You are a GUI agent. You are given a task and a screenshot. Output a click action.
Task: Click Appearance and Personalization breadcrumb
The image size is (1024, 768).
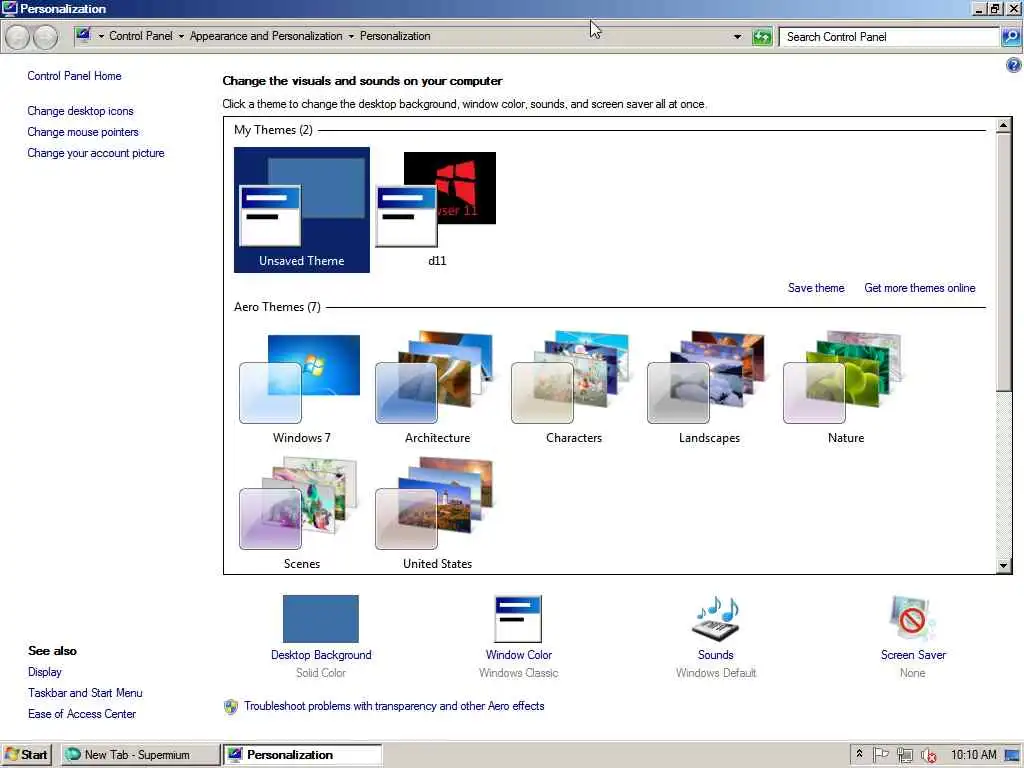(x=266, y=36)
